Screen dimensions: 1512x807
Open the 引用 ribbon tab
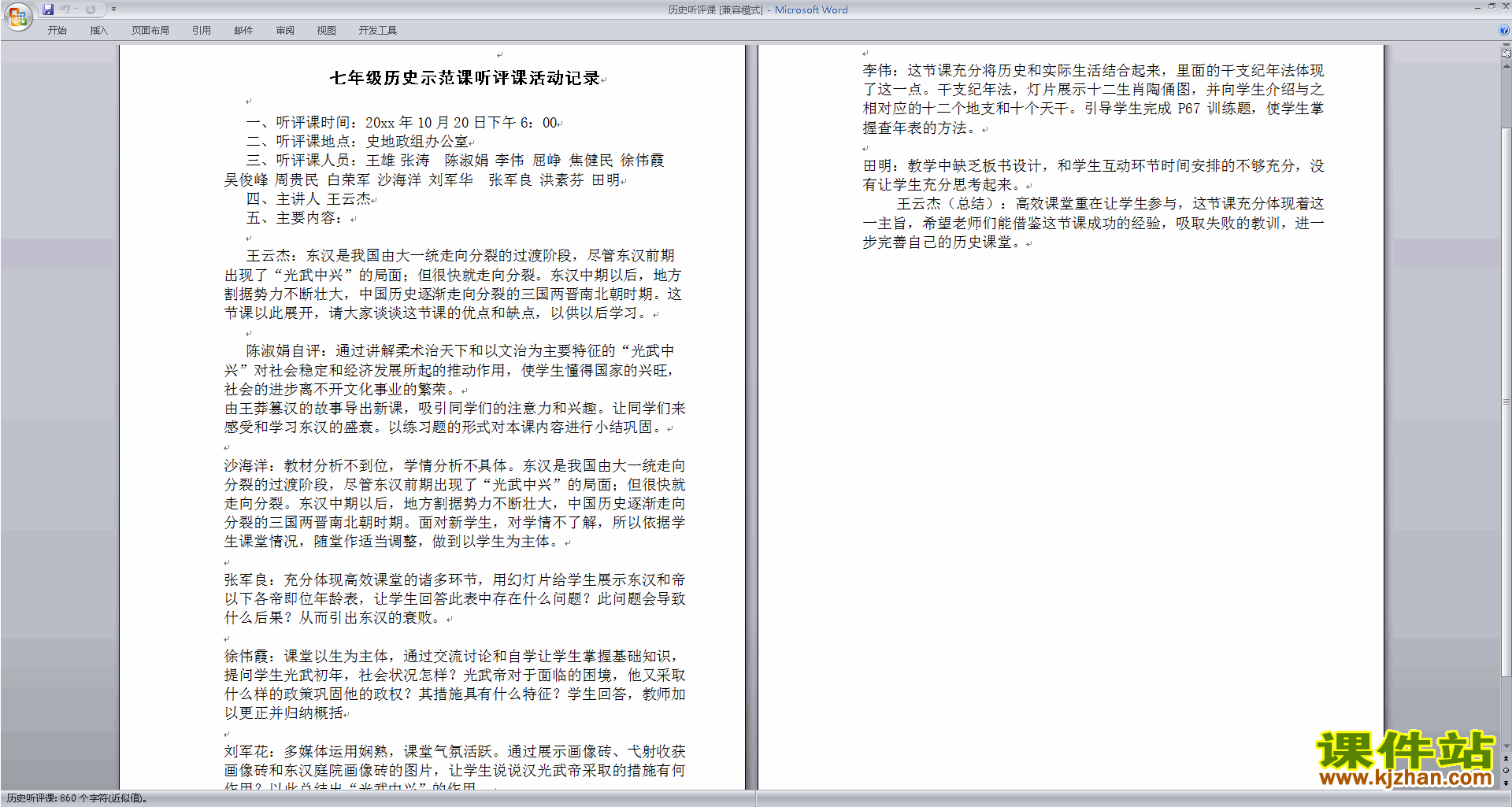202,31
